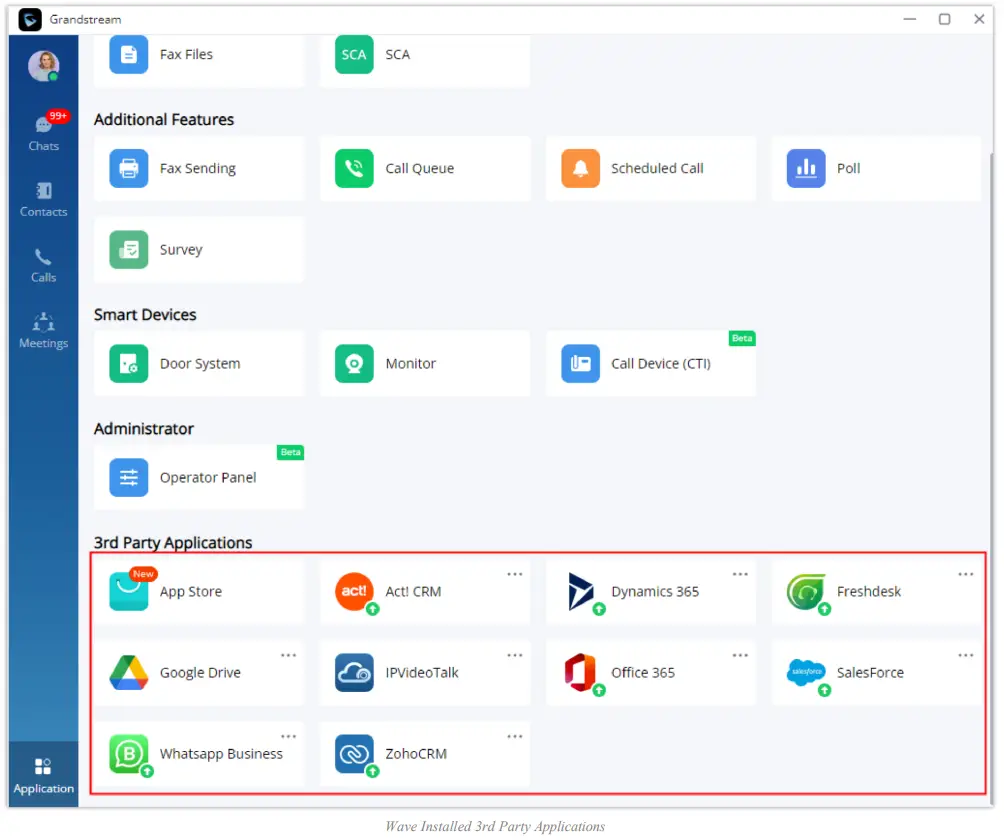Launch the App Store application
The image size is (1004, 840).
190,591
